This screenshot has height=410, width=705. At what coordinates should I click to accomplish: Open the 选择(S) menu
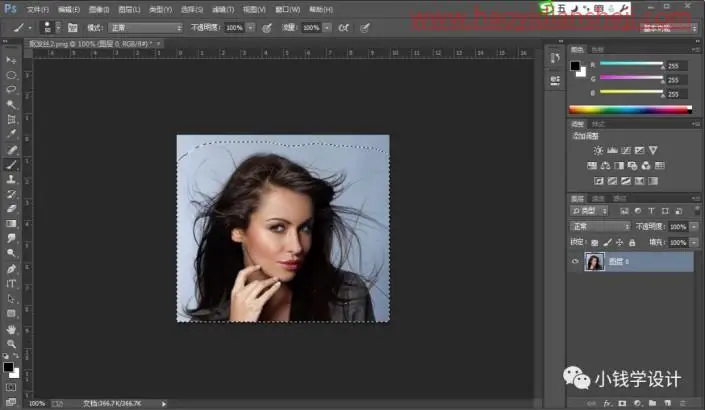192,9
